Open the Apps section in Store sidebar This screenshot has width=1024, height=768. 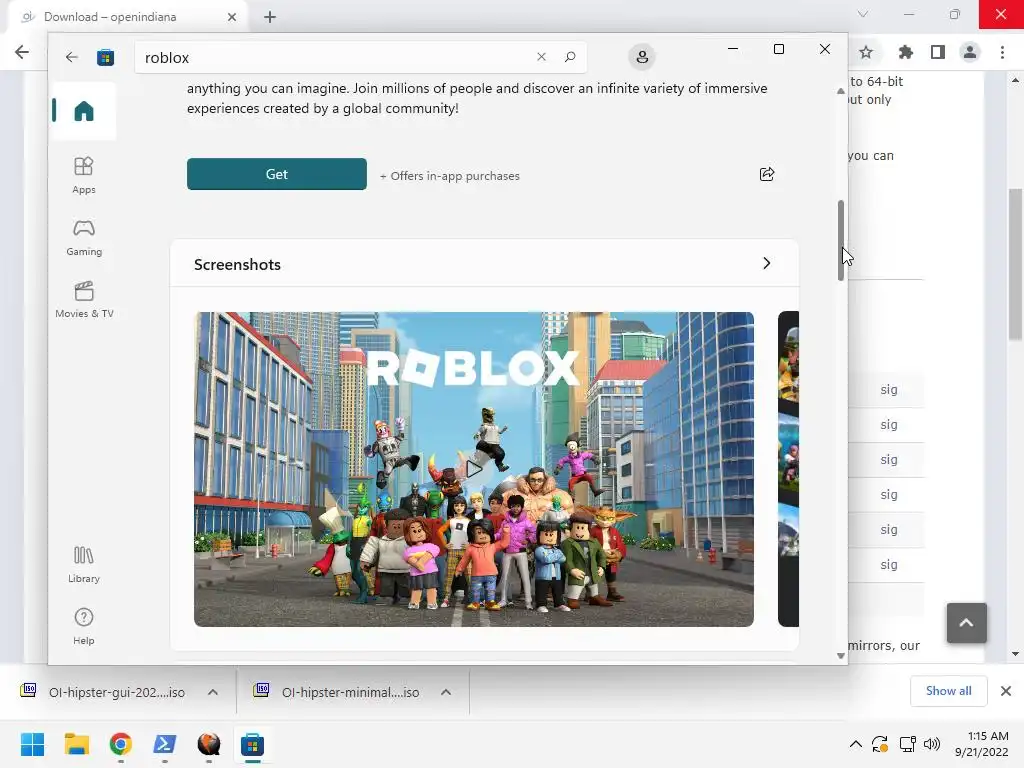[x=84, y=175]
